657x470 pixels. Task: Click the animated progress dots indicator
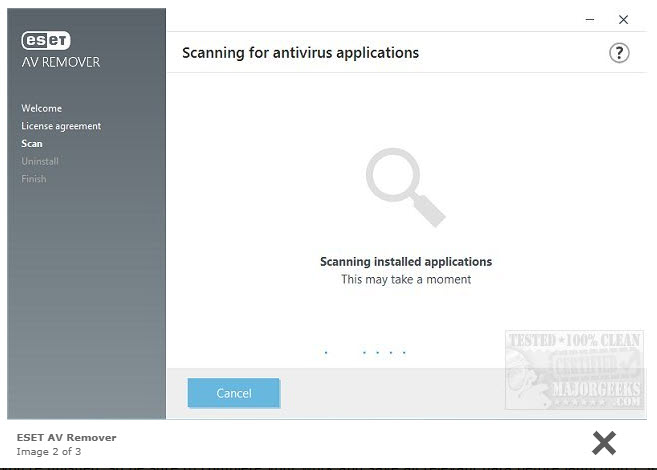tap(366, 352)
